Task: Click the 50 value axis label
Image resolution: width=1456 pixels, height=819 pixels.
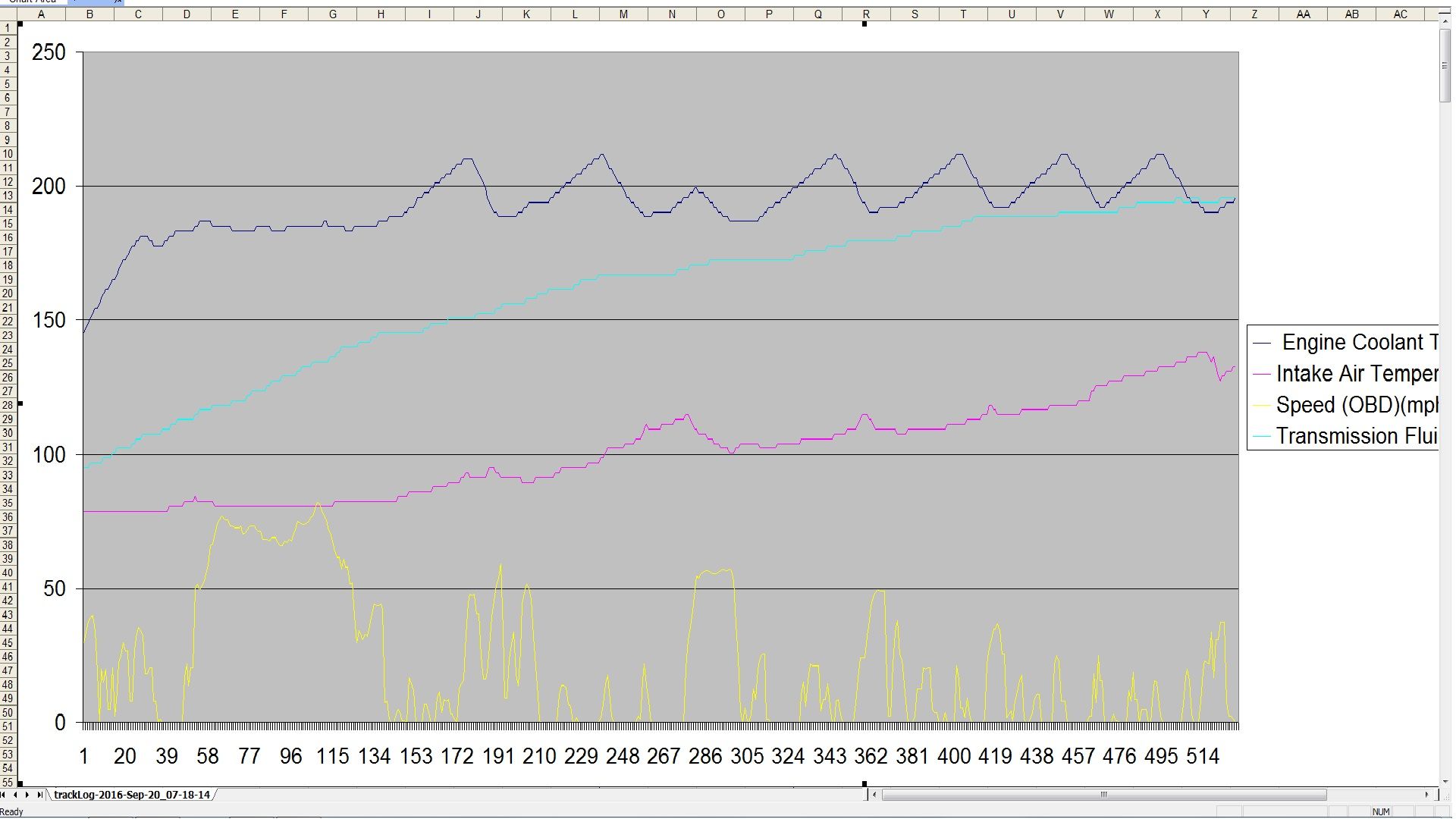Action: coord(54,588)
